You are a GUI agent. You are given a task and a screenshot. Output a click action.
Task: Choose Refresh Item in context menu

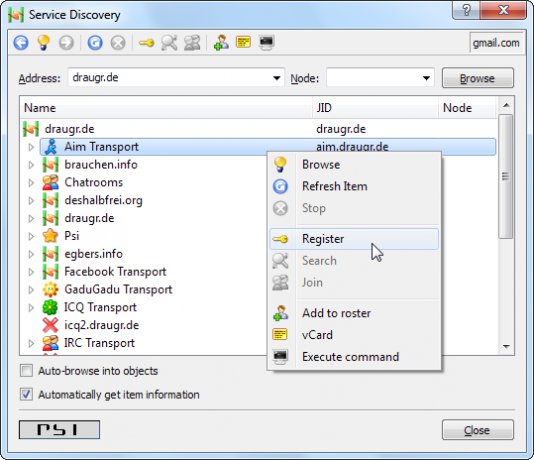(x=354, y=187)
